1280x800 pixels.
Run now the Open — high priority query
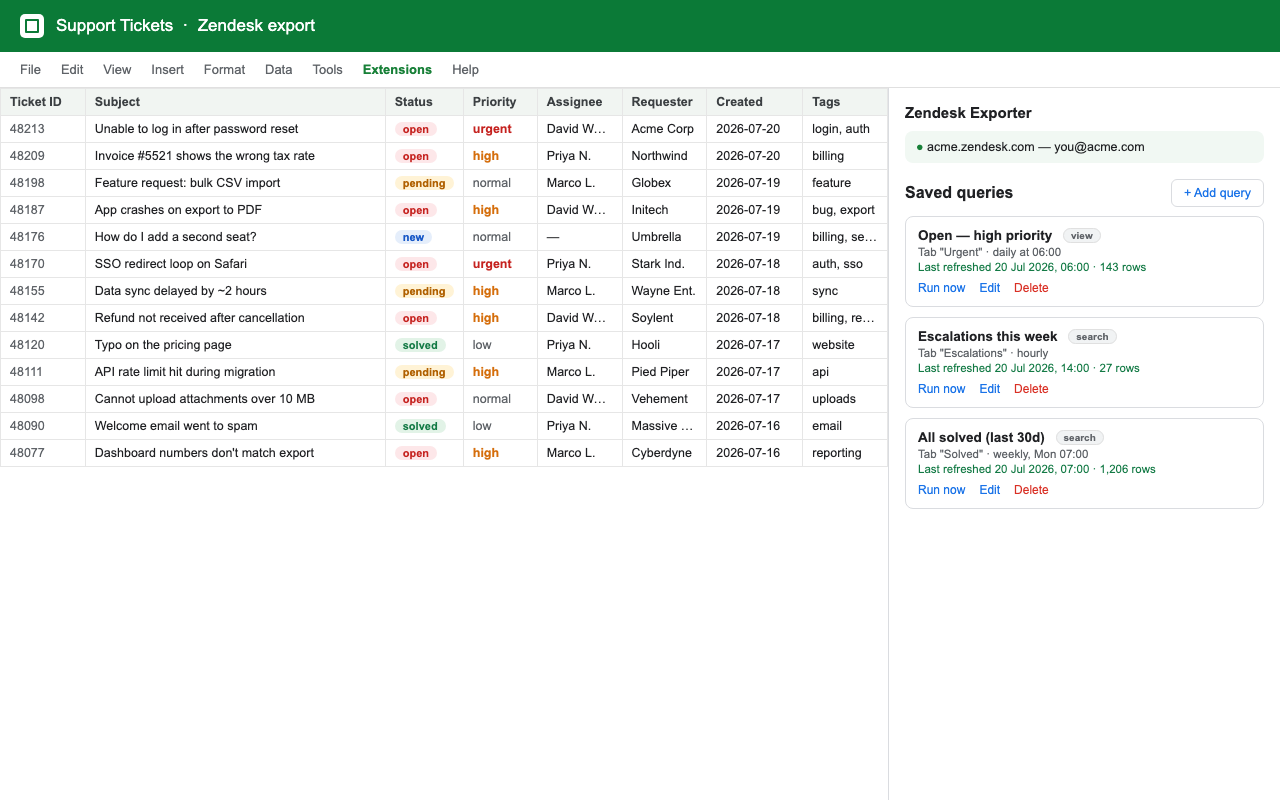pos(942,288)
